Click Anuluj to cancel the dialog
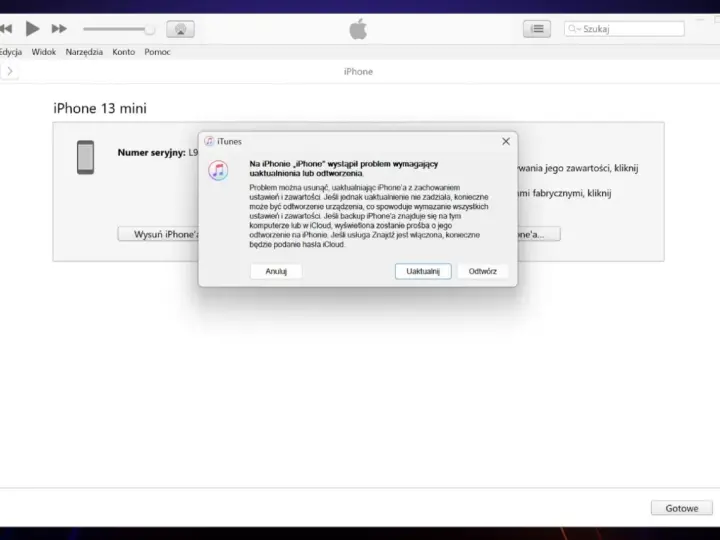 pyautogui.click(x=276, y=271)
